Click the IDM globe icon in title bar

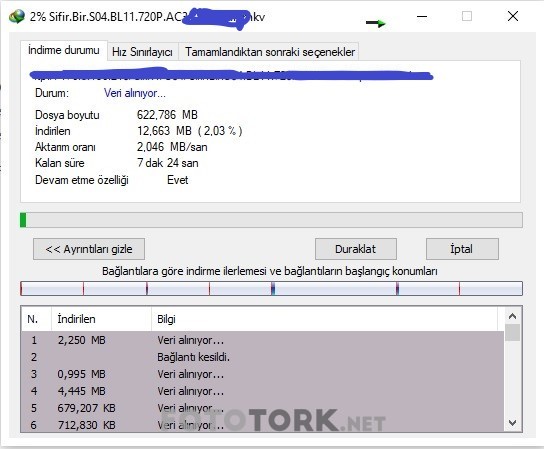click(x=17, y=16)
